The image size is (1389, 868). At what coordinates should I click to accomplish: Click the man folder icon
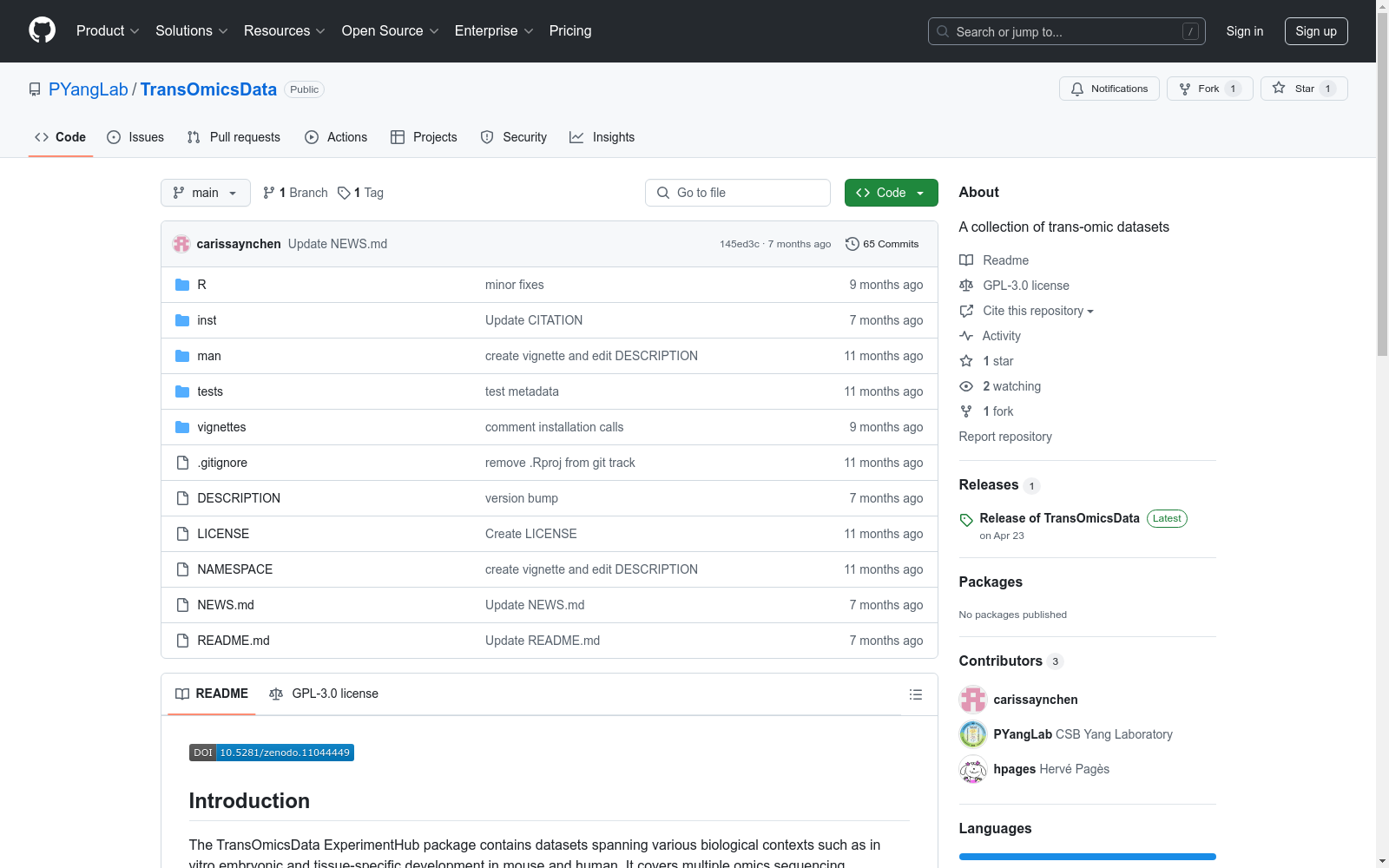click(x=182, y=356)
